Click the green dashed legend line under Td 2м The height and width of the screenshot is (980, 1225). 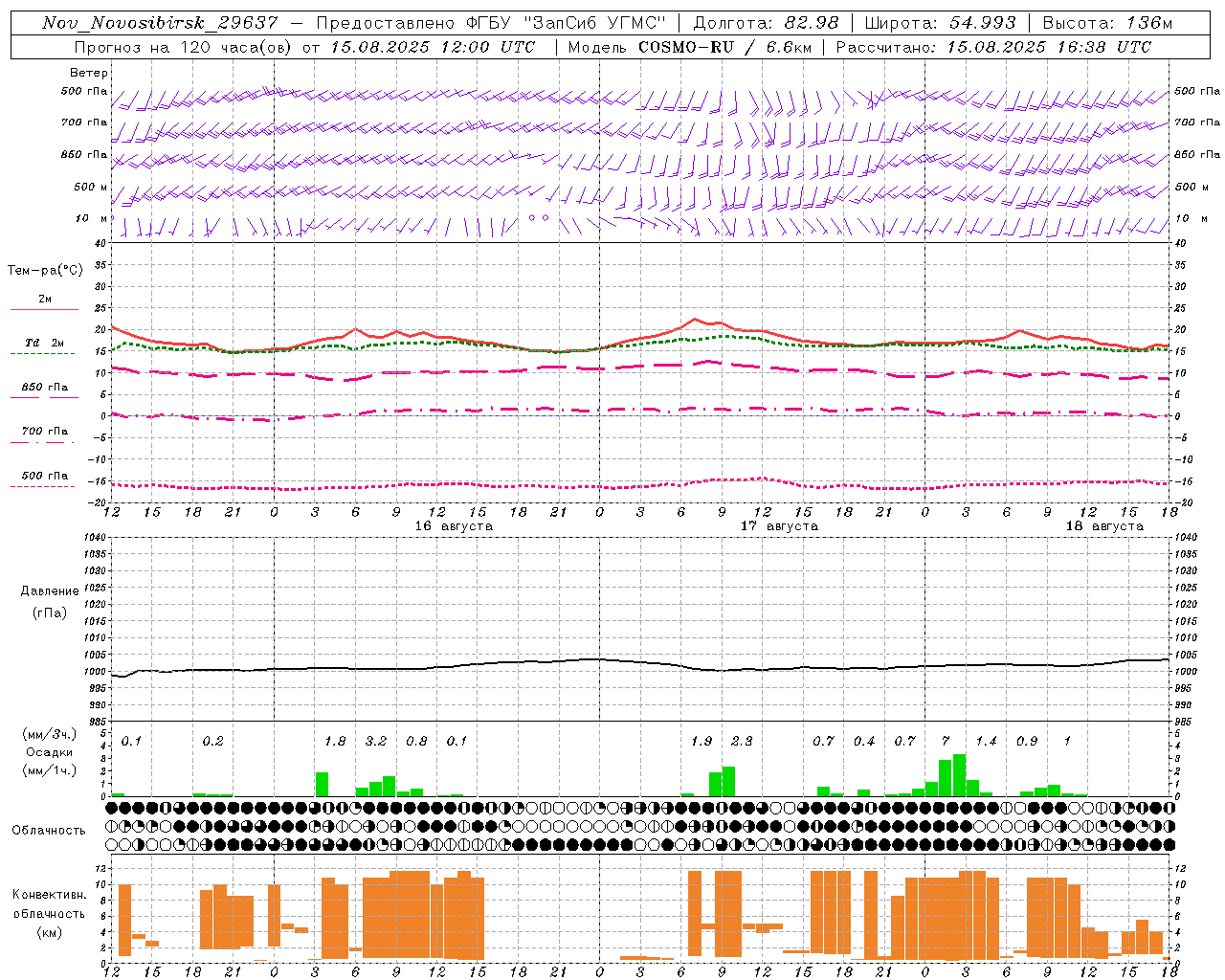42,354
